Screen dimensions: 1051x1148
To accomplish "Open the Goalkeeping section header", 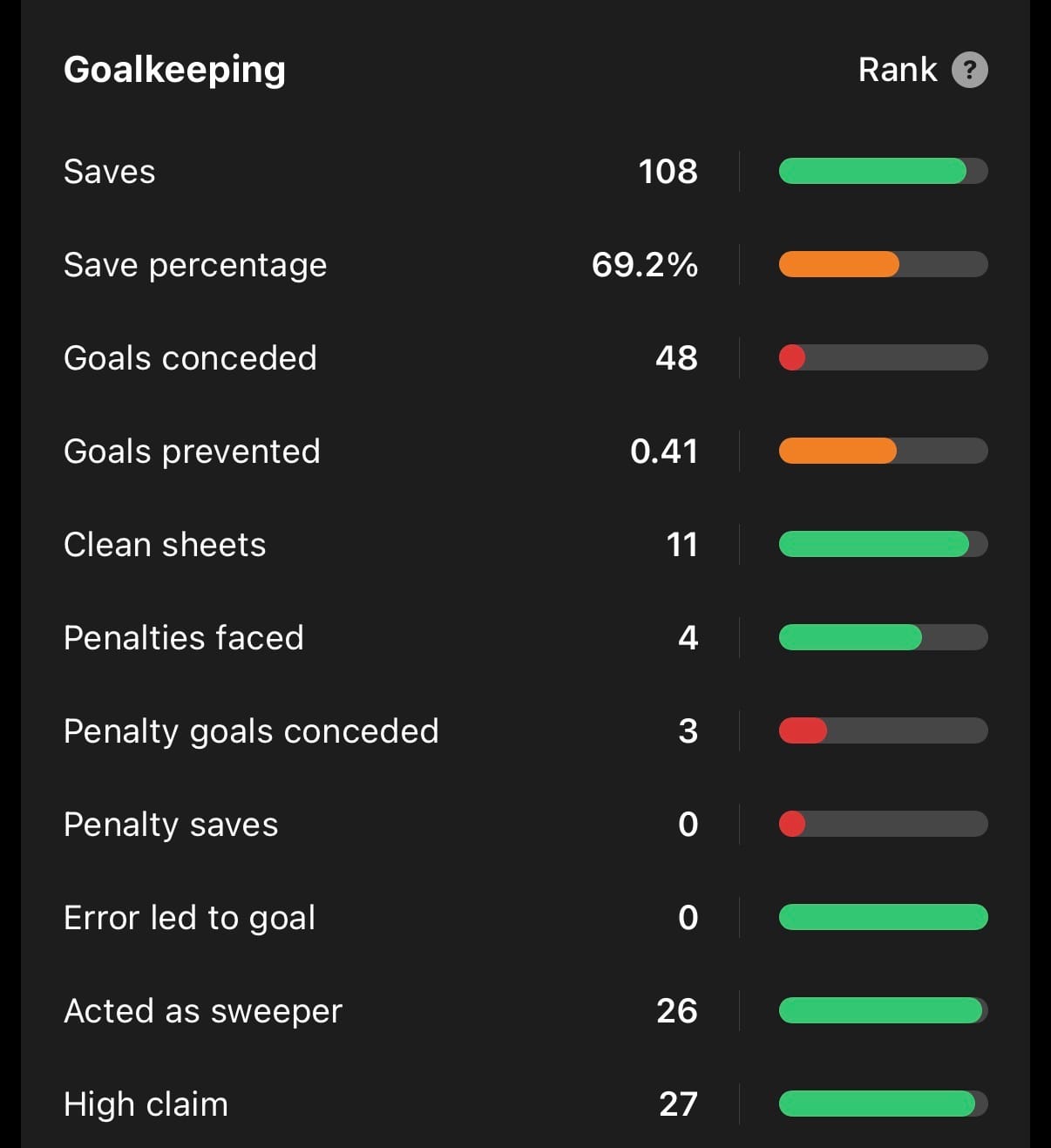I will 174,70.
